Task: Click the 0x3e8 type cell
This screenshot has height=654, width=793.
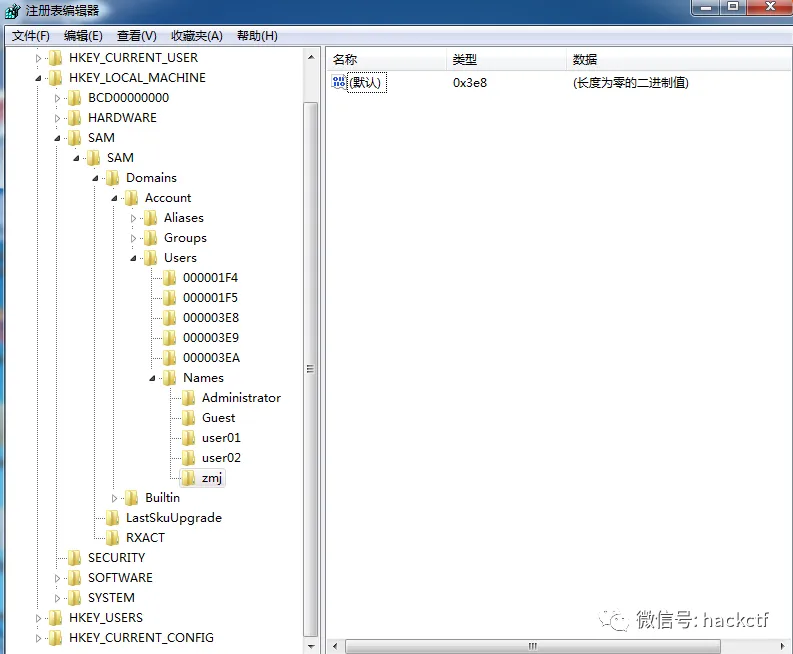Action: coord(470,82)
